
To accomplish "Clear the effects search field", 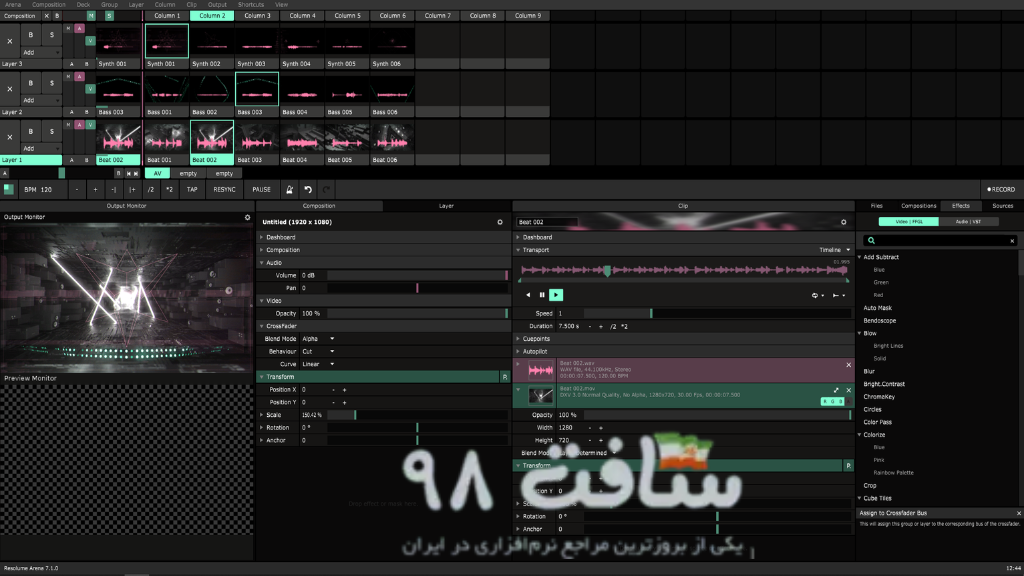I will coord(1012,241).
